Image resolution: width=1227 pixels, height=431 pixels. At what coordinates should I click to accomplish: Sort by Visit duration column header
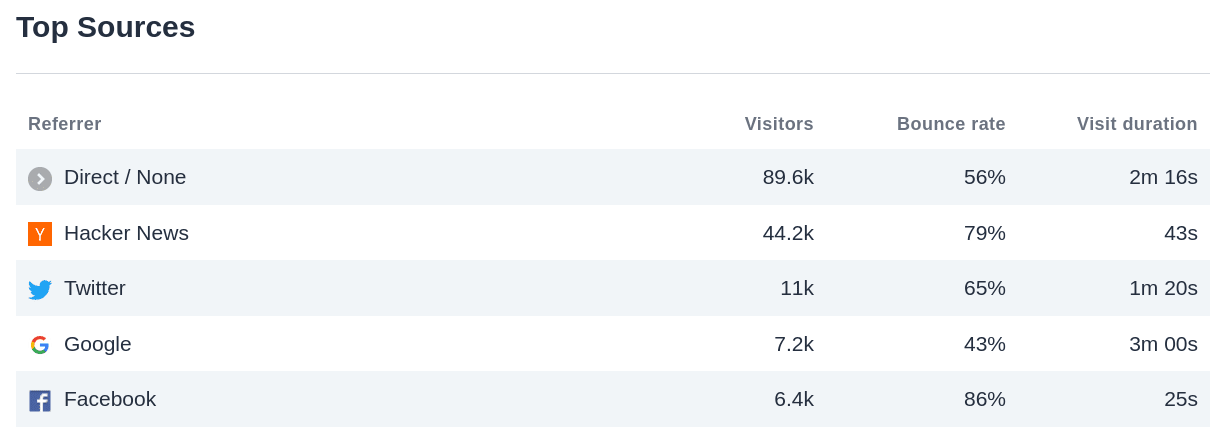[1137, 124]
